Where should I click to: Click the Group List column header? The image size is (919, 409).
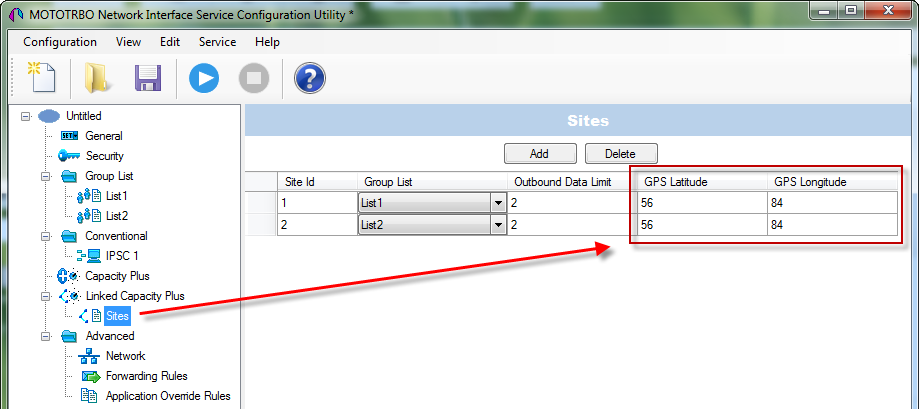click(x=432, y=182)
